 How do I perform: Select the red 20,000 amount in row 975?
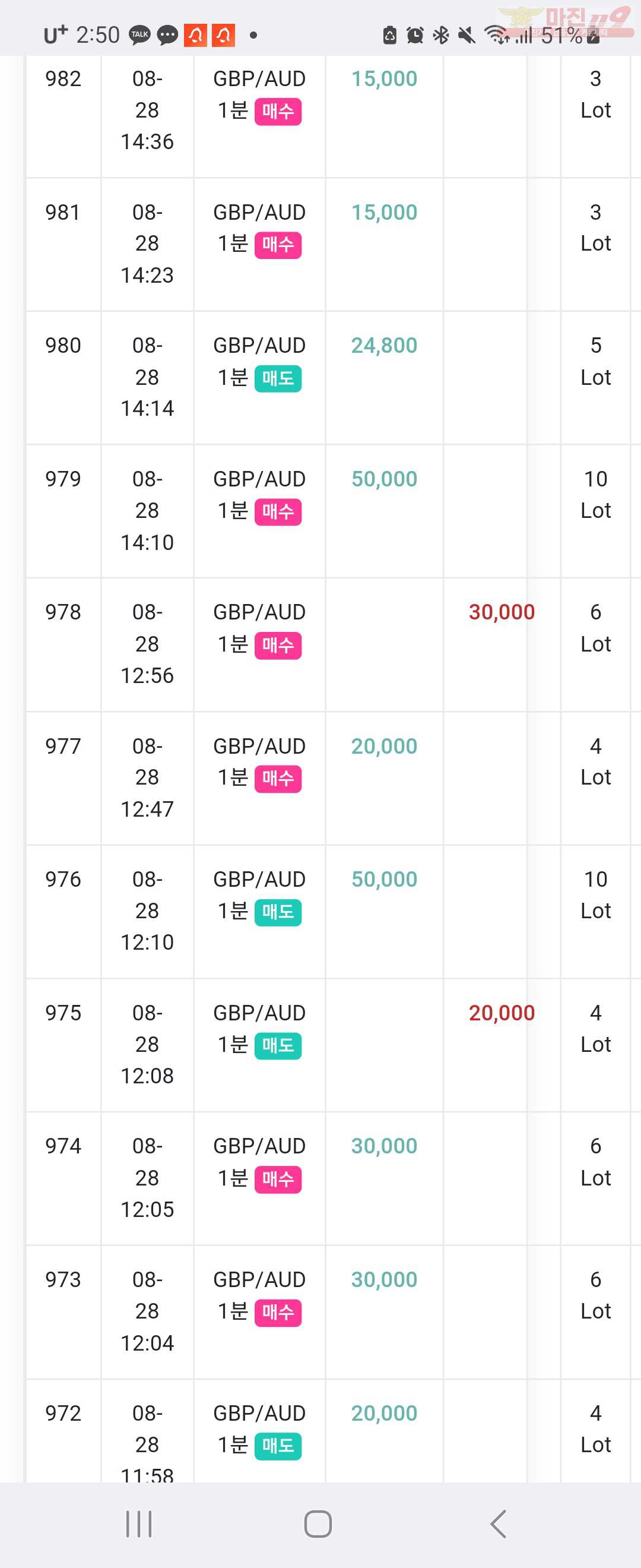click(502, 1013)
